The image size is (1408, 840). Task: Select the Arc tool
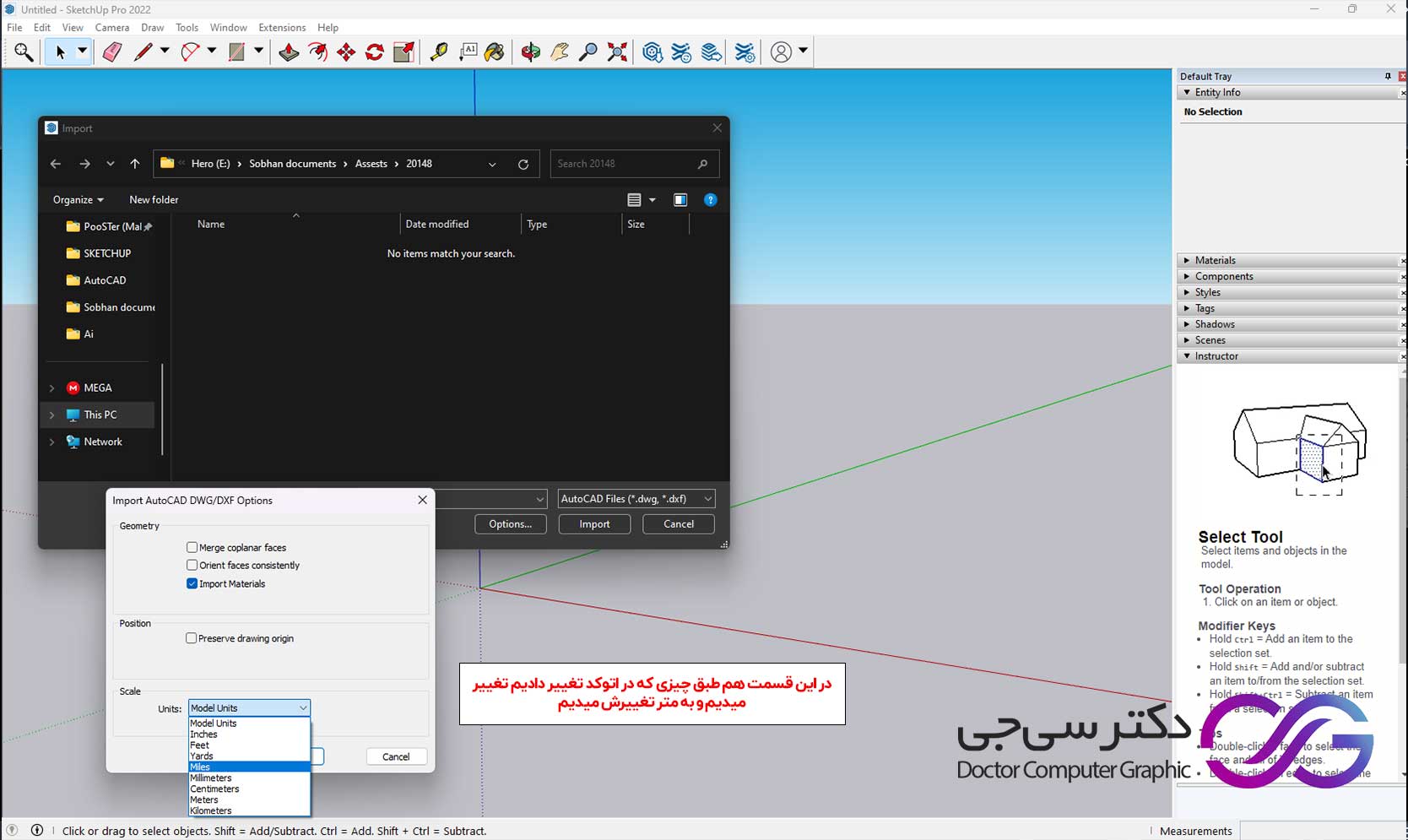coord(191,52)
